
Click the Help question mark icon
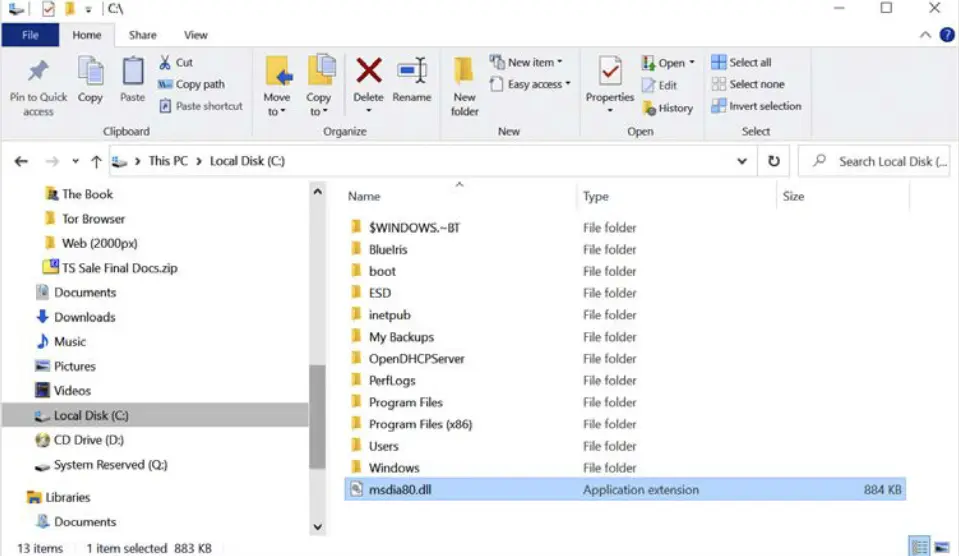946,35
